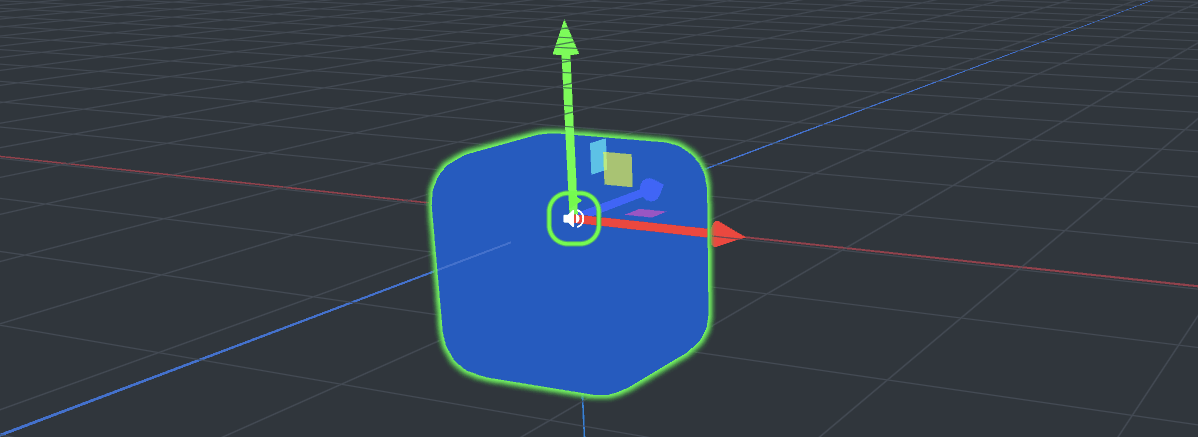Select the speaker audio source icon

tap(573, 219)
